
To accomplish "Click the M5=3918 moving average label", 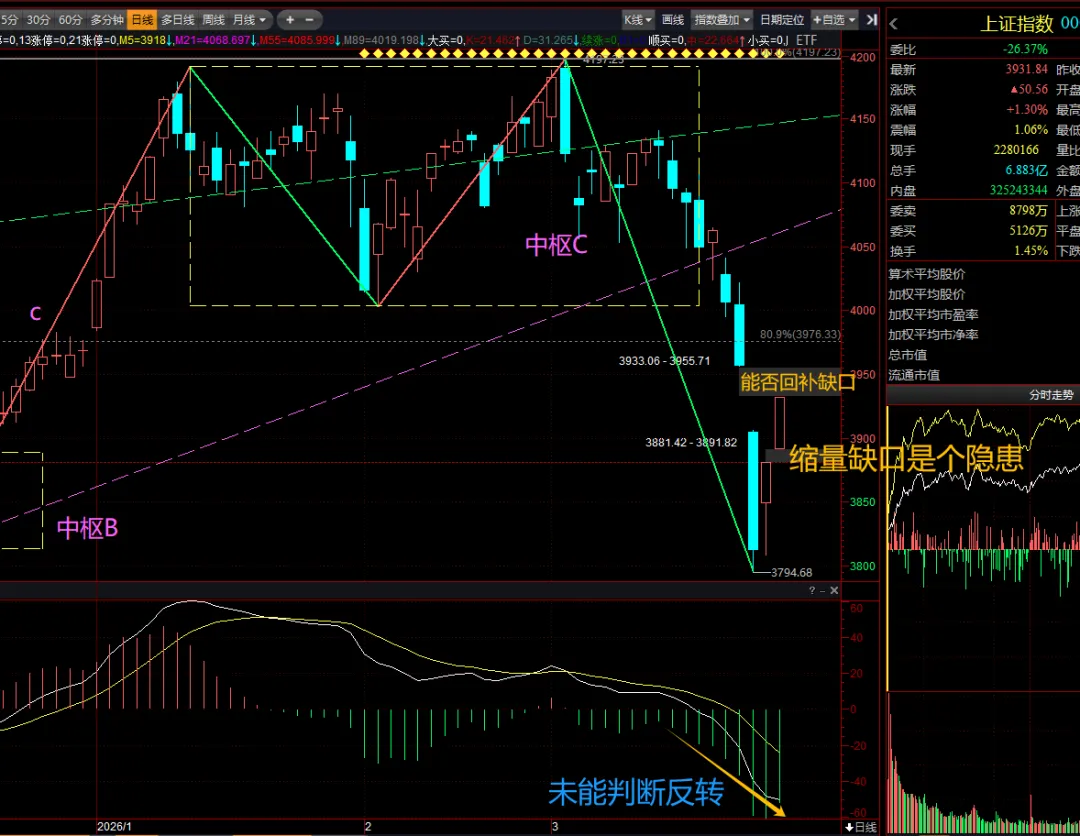I will (145, 41).
